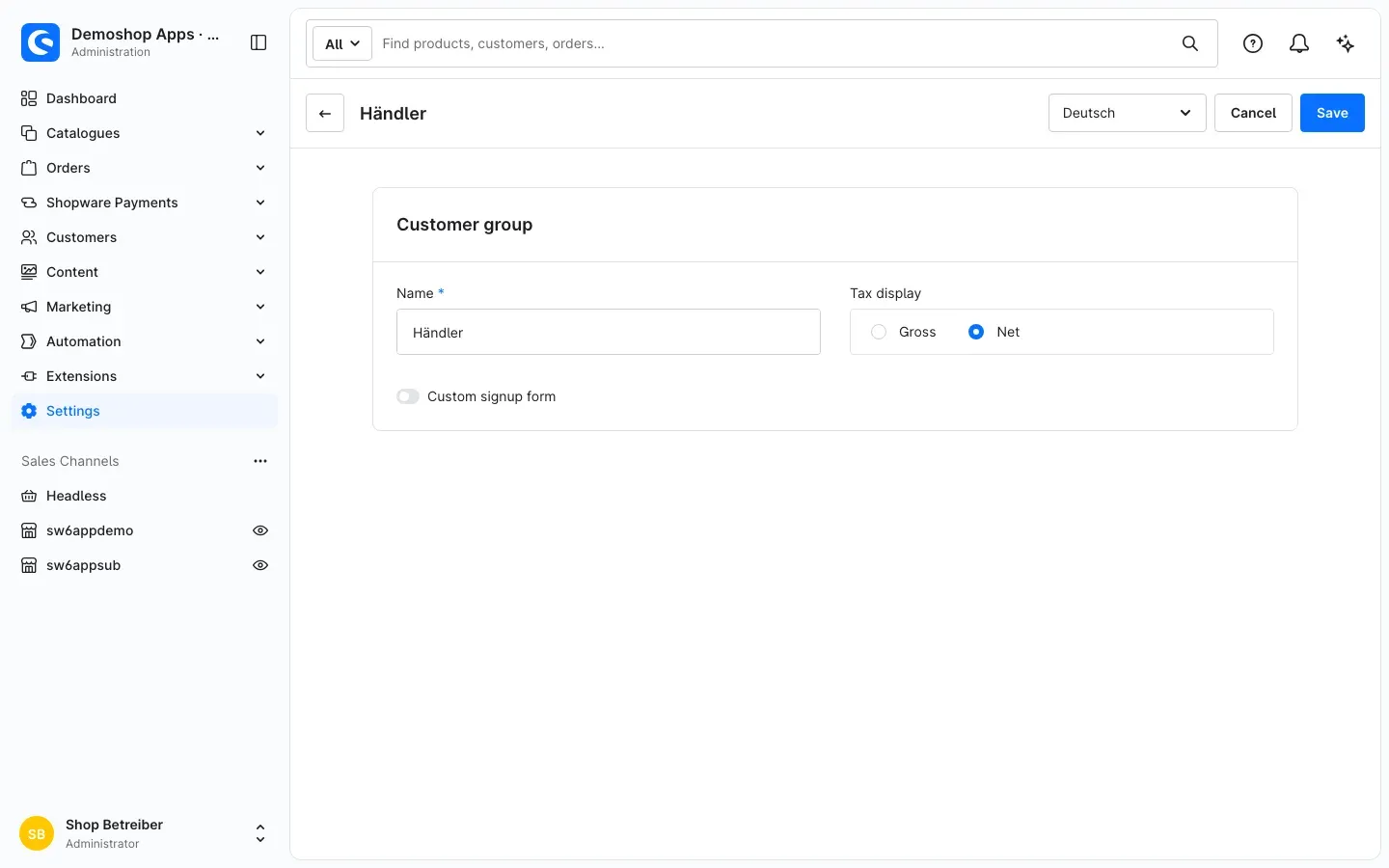Image resolution: width=1389 pixels, height=868 pixels.
Task: Click eye icon next to sw6appsub
Action: 260,565
